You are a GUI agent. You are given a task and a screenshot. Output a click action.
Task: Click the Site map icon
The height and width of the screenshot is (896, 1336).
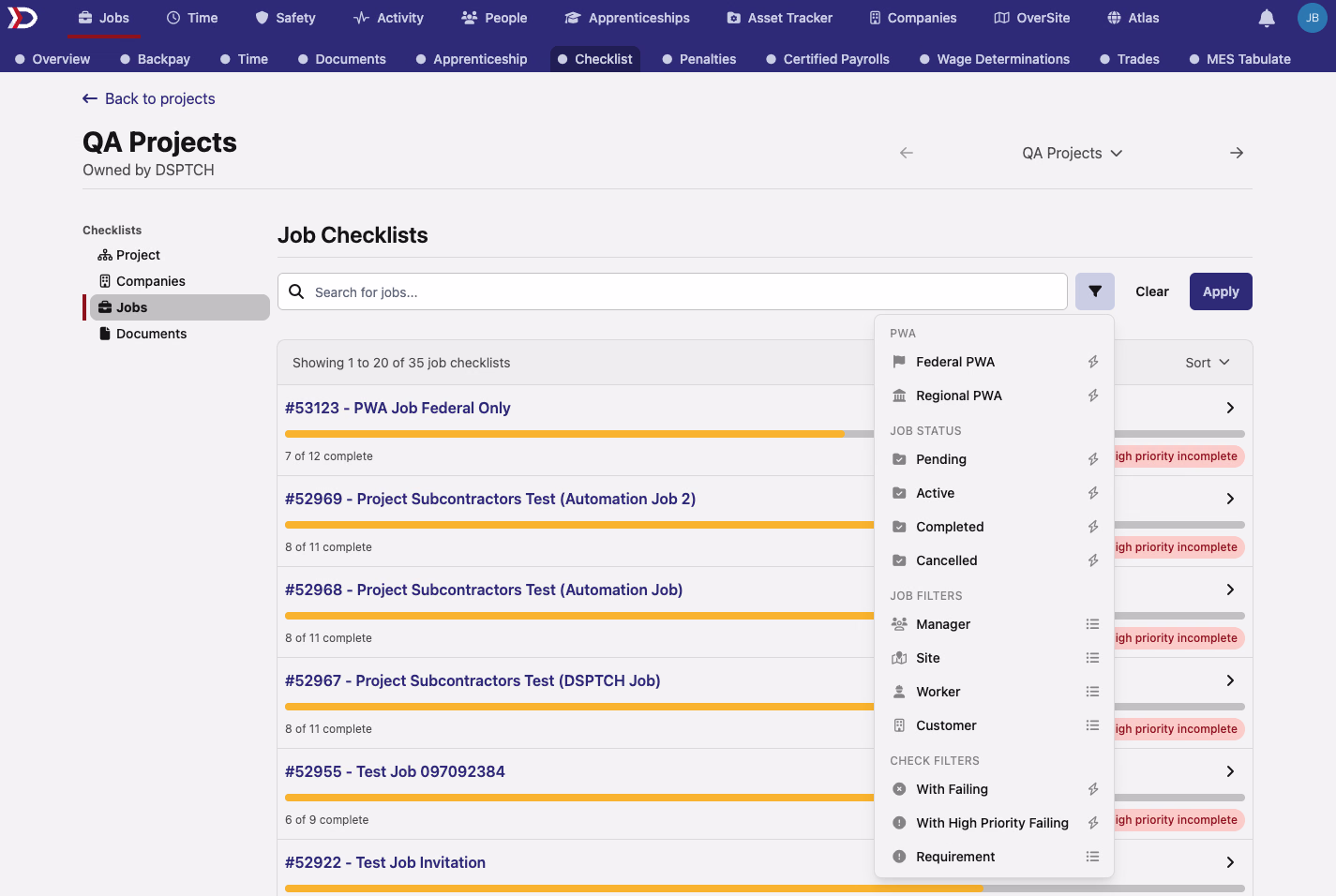tap(899, 658)
